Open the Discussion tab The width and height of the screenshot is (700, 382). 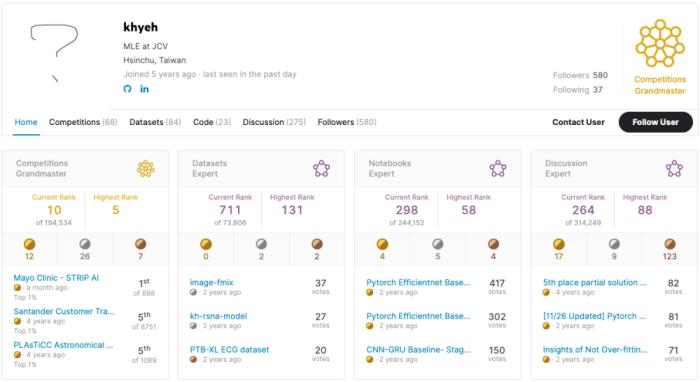(274, 122)
